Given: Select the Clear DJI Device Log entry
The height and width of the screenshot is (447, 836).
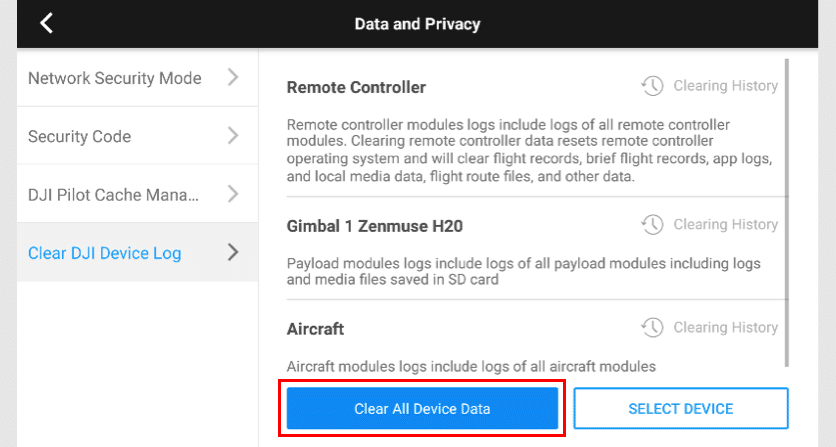Looking at the screenshot, I should (105, 253).
